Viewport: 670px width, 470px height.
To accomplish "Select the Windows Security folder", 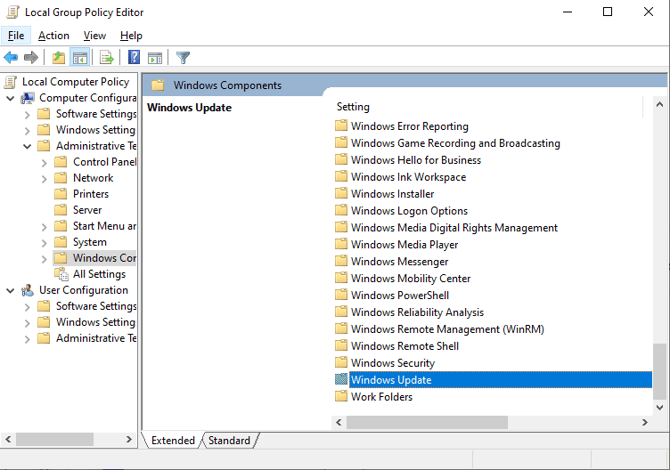I will 392,363.
